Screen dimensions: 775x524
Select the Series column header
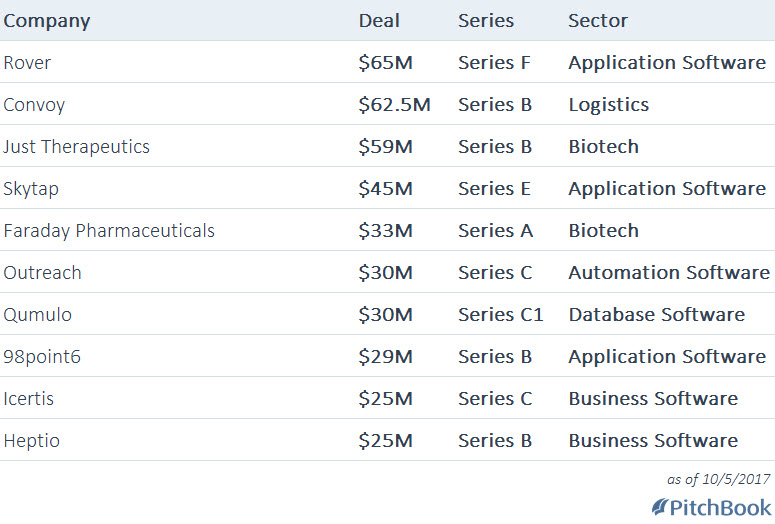[486, 21]
